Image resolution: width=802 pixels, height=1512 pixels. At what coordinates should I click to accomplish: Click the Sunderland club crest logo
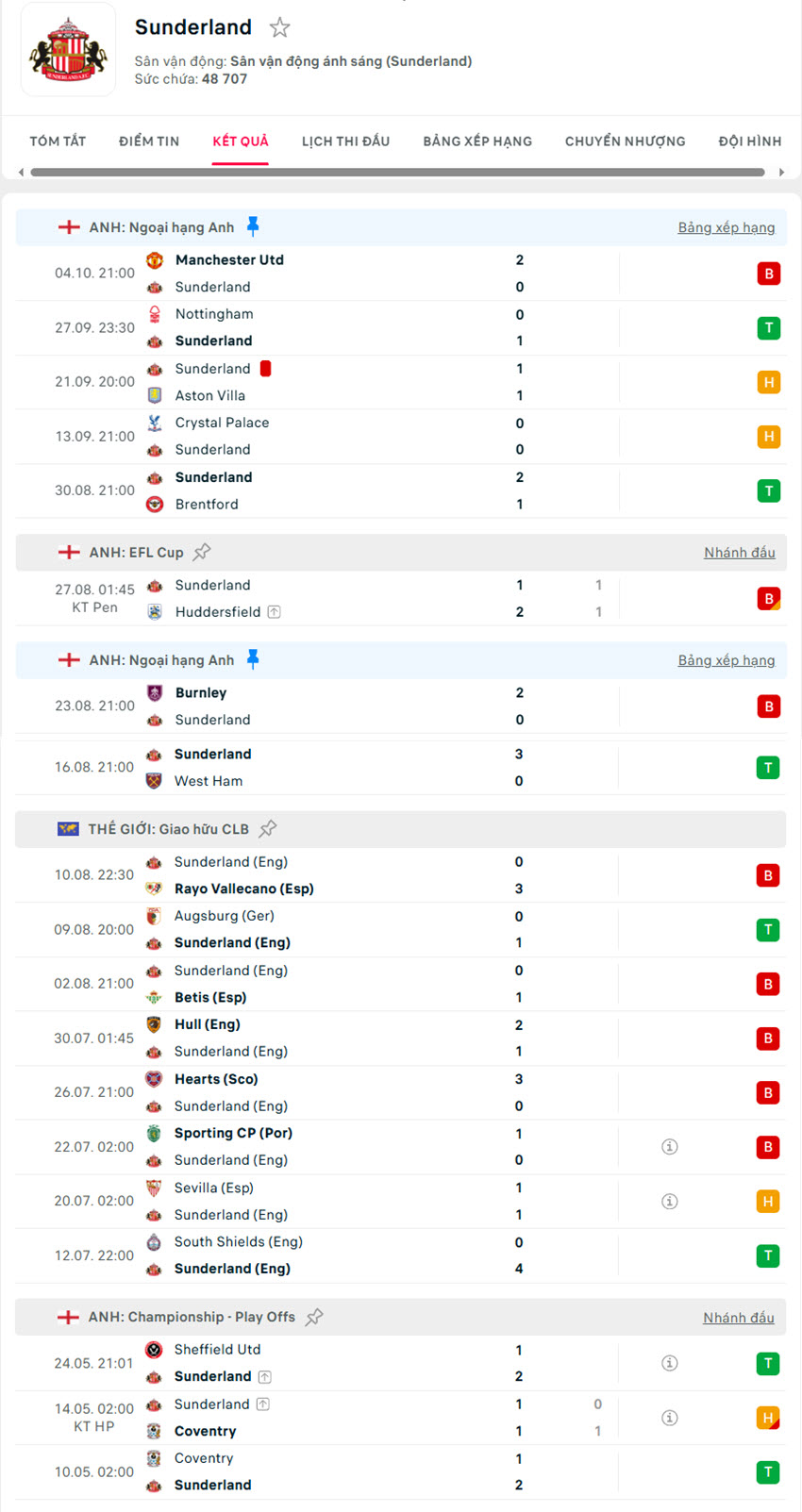68,51
